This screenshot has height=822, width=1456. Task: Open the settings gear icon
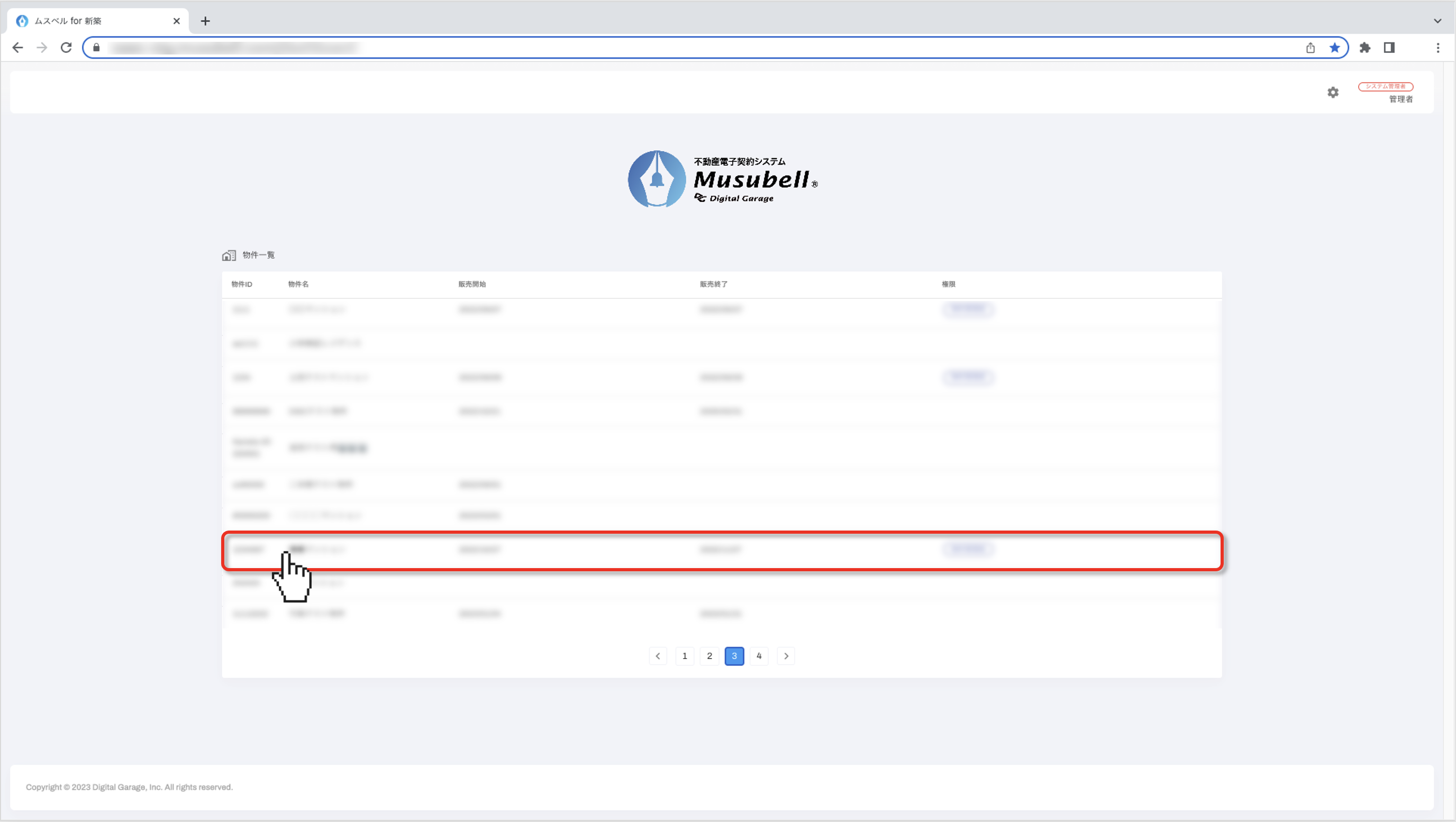coord(1333,92)
